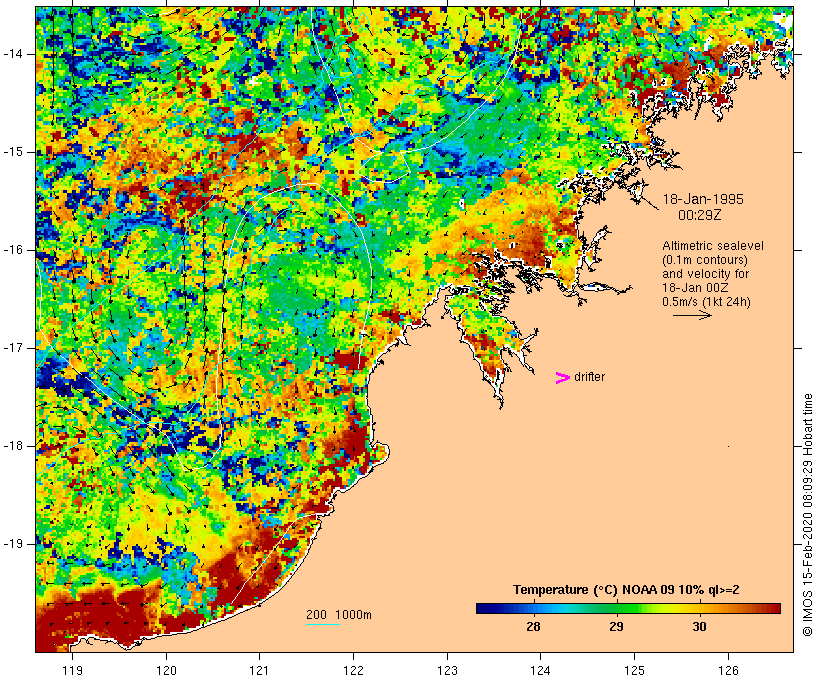Click the -14 latitude axis label
The width and height of the screenshot is (820, 680).
pos(13,54)
